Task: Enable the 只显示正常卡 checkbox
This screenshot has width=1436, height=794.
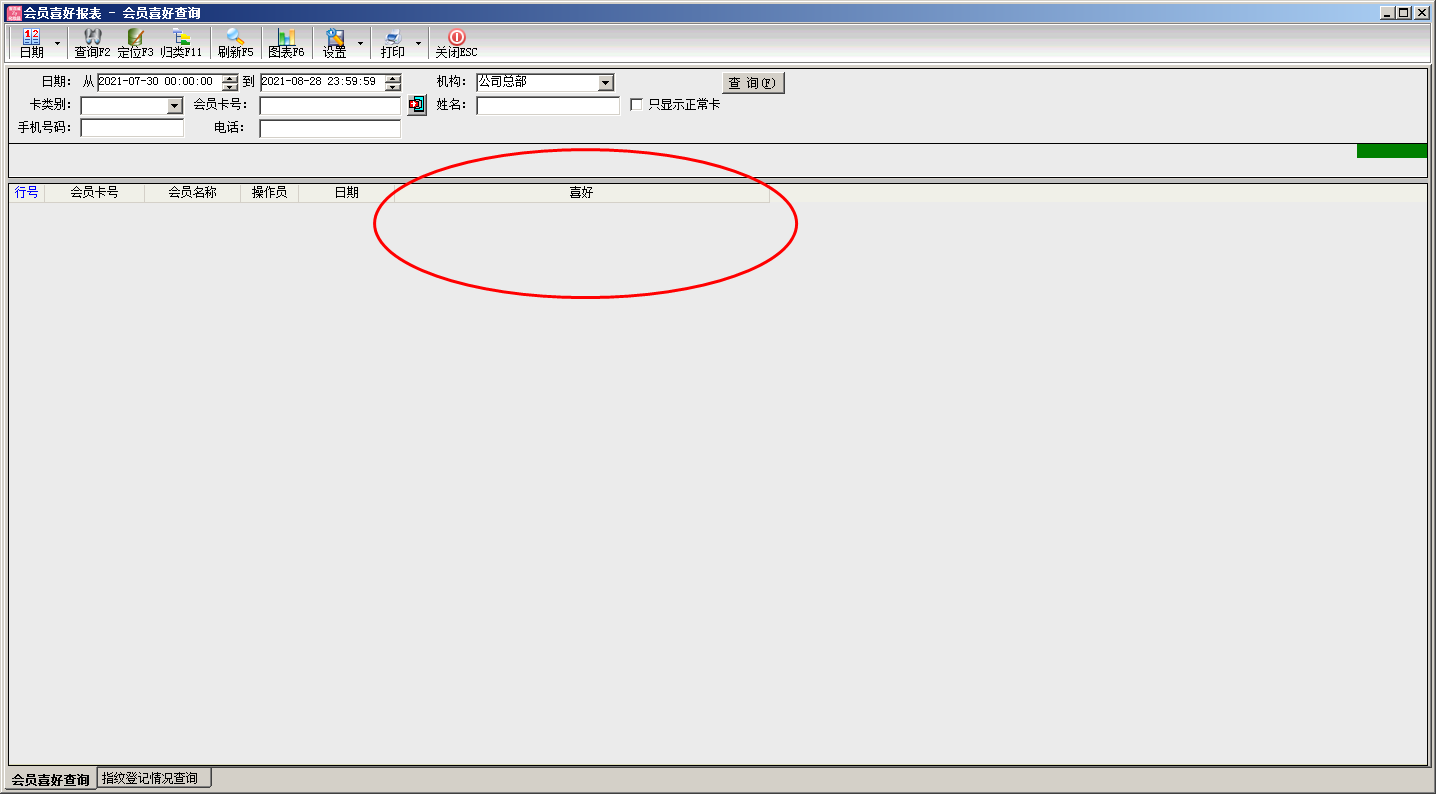Action: click(x=636, y=105)
